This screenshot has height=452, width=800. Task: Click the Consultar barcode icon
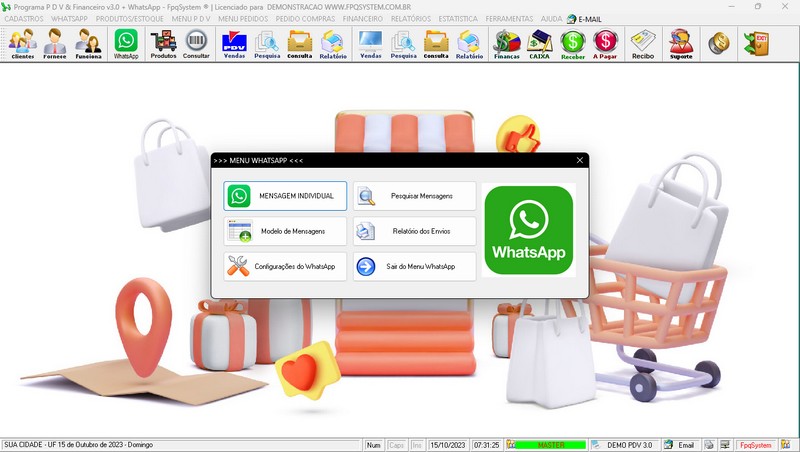(x=196, y=44)
